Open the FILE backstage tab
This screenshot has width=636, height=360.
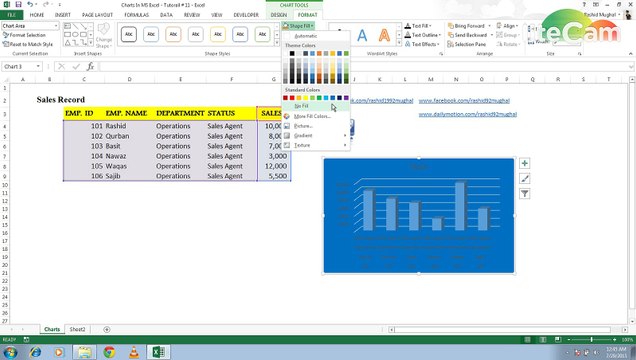pyautogui.click(x=11, y=15)
